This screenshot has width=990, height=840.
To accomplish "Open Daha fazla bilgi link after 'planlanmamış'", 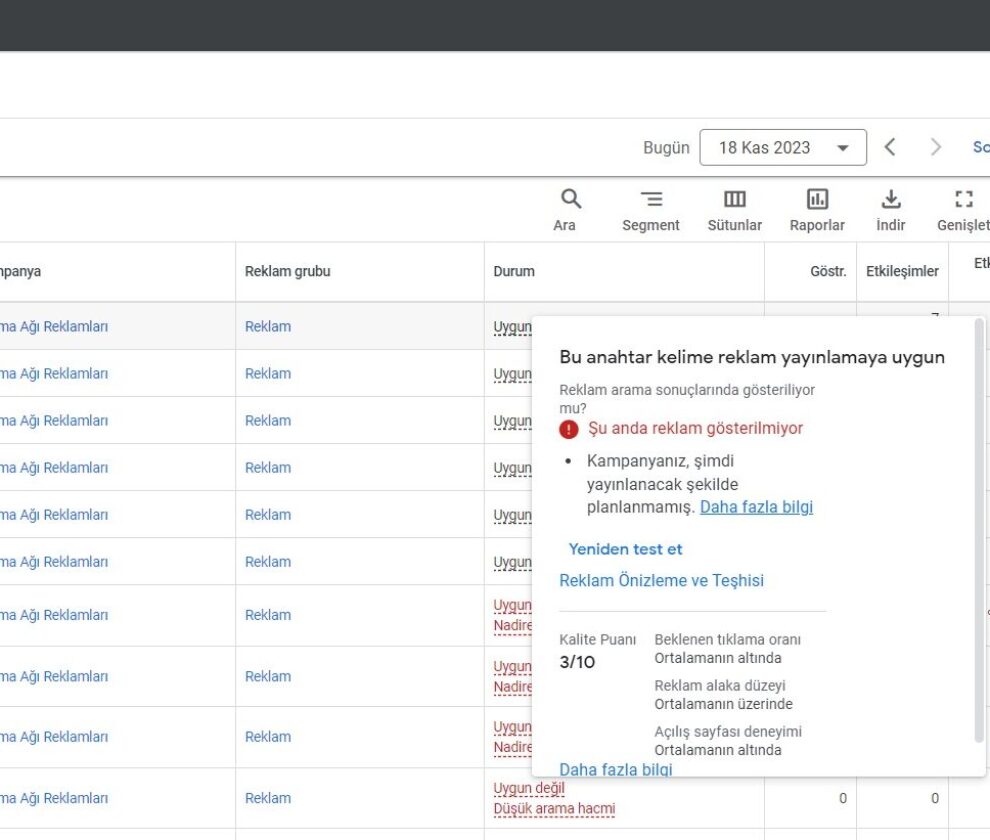I will 756,507.
